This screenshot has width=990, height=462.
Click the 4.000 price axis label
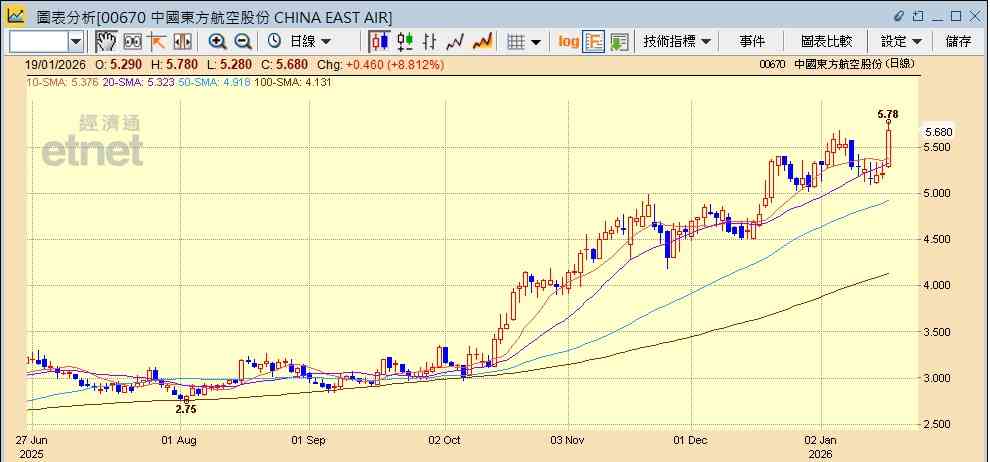pyautogui.click(x=938, y=286)
